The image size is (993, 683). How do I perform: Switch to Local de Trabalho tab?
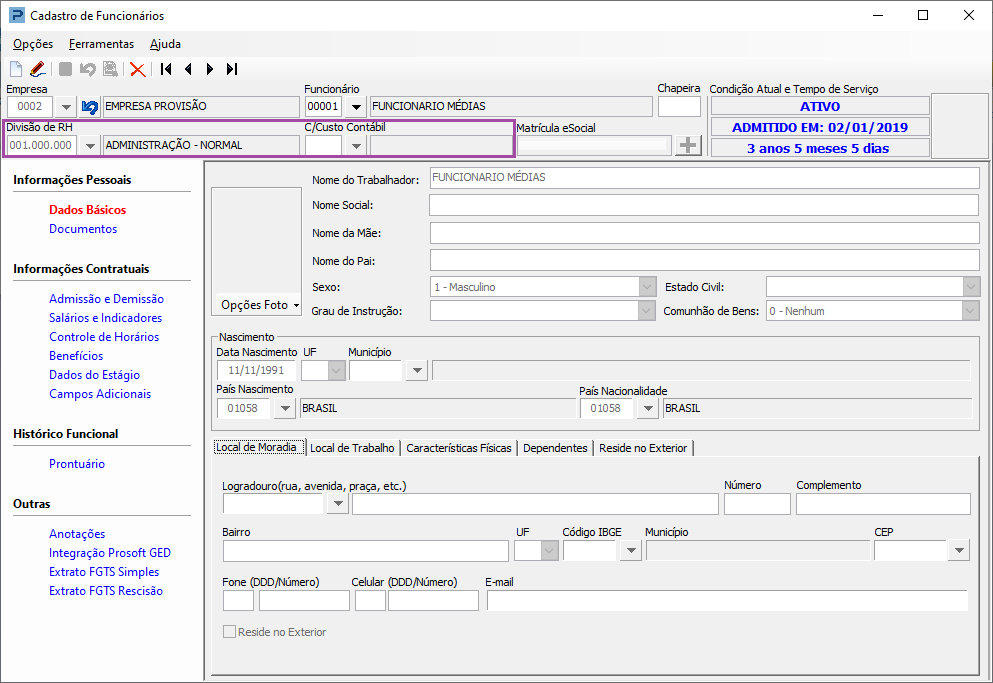pyautogui.click(x=352, y=448)
